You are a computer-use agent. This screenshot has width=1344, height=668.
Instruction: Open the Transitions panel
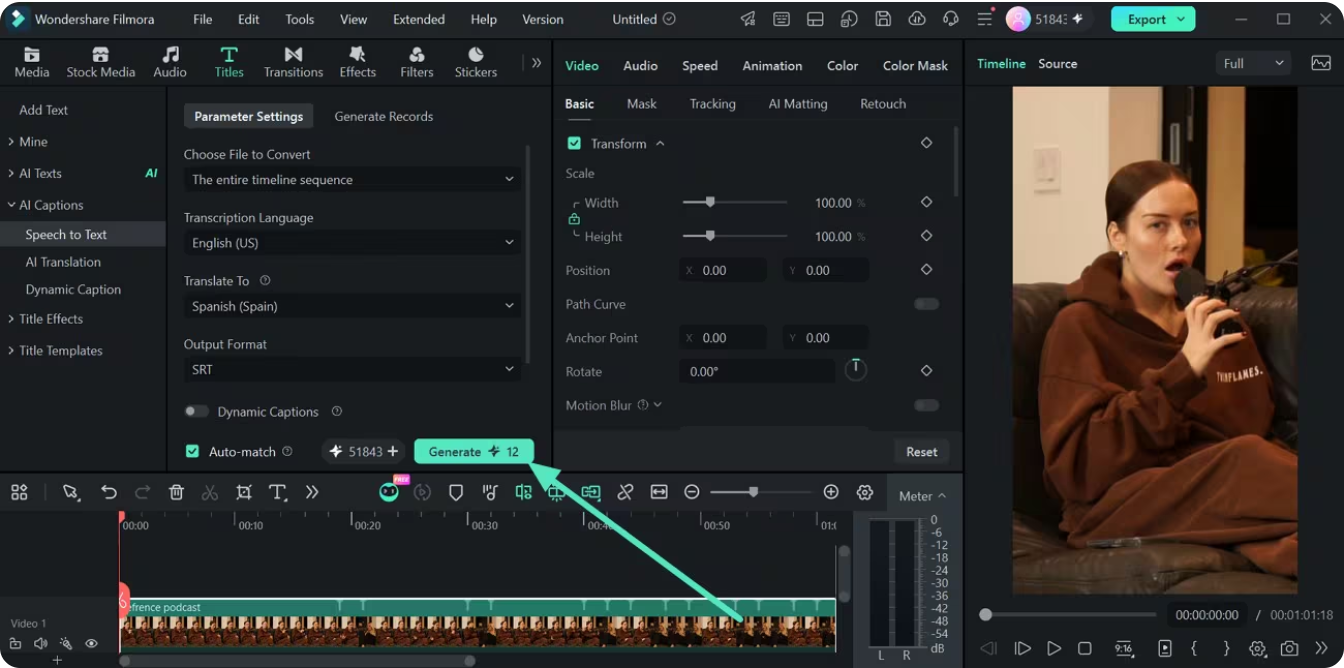pos(293,62)
